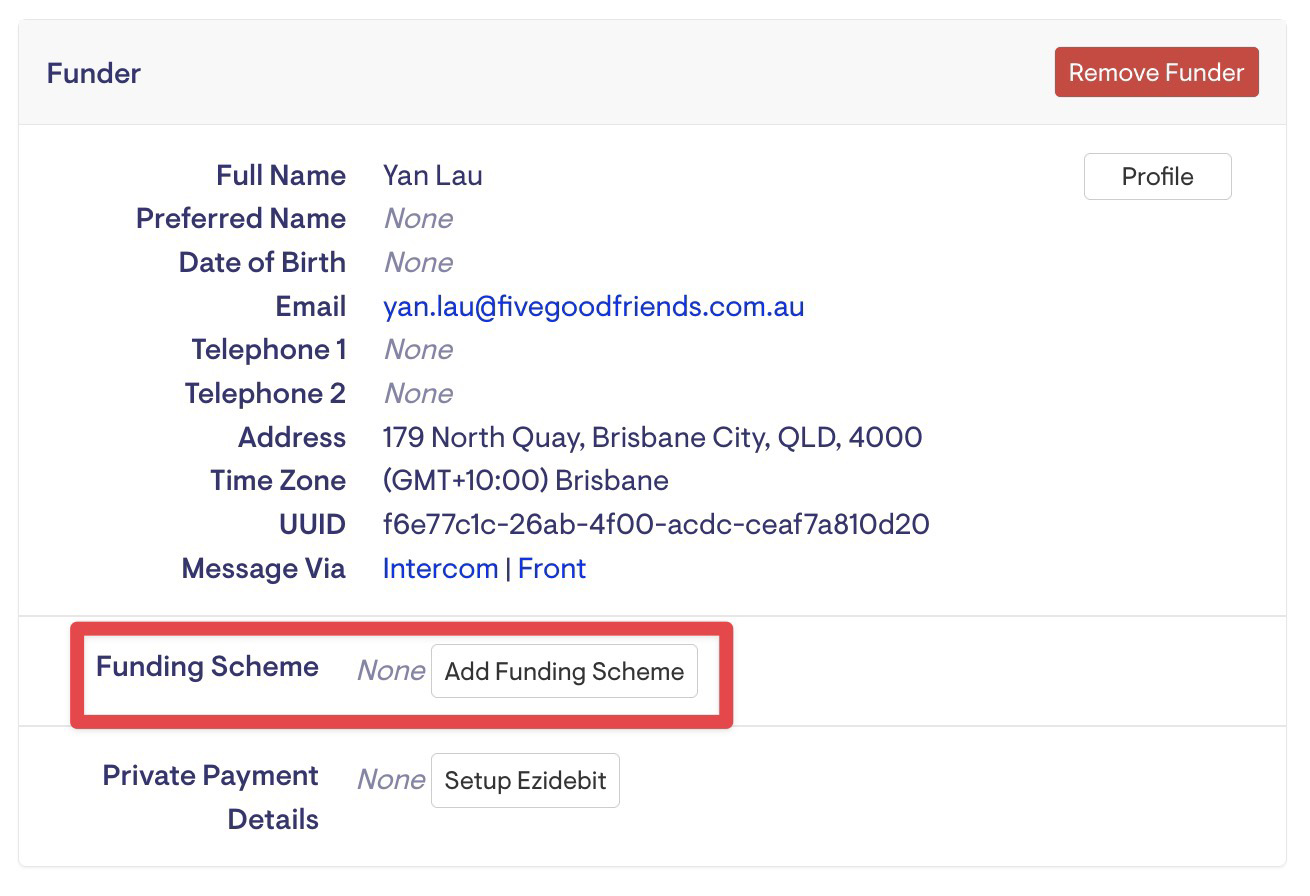Image resolution: width=1310 pixels, height=896 pixels.
Task: Click the Funding Scheme label
Action: point(207,667)
